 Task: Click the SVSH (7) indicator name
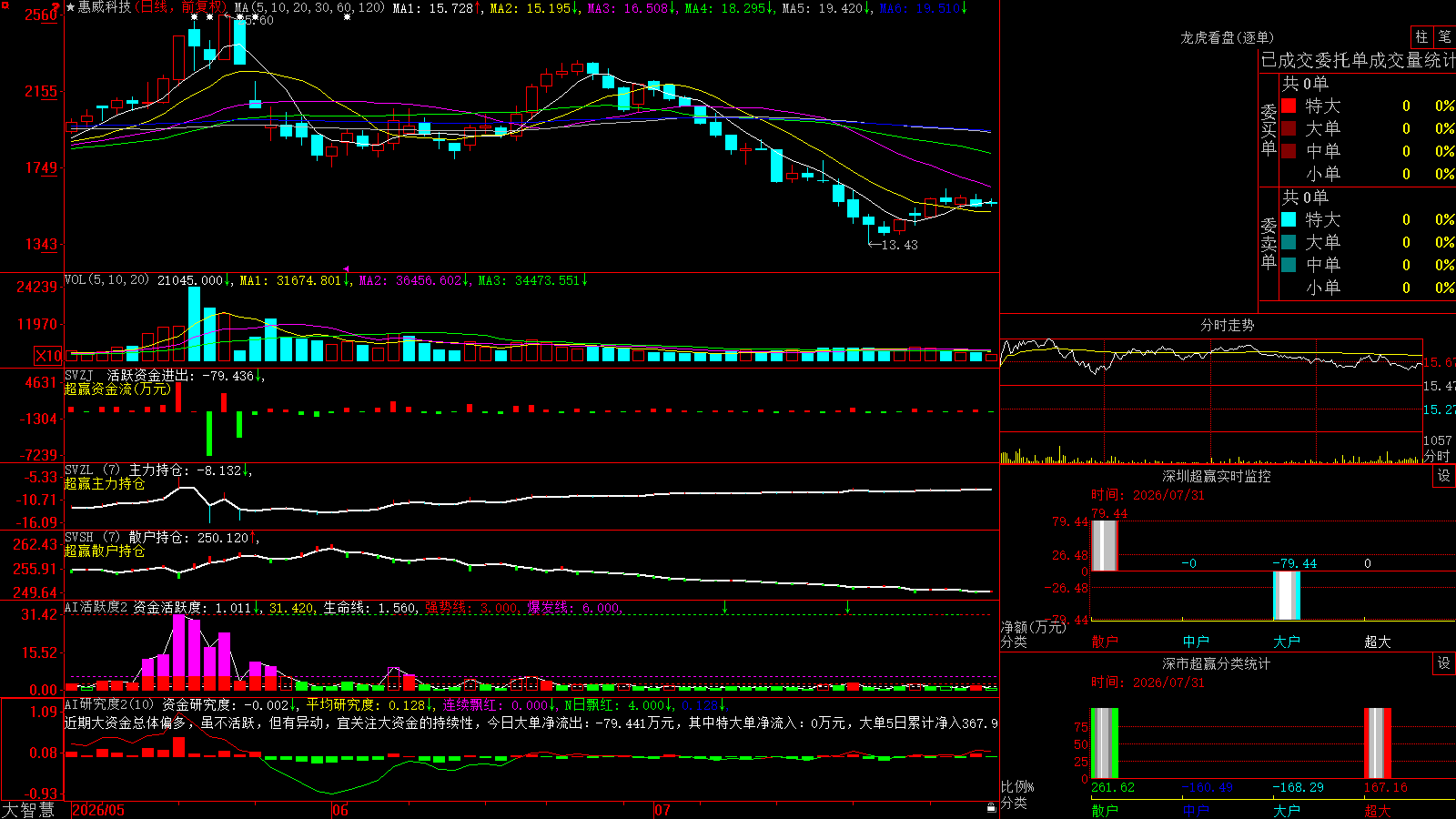click(92, 538)
